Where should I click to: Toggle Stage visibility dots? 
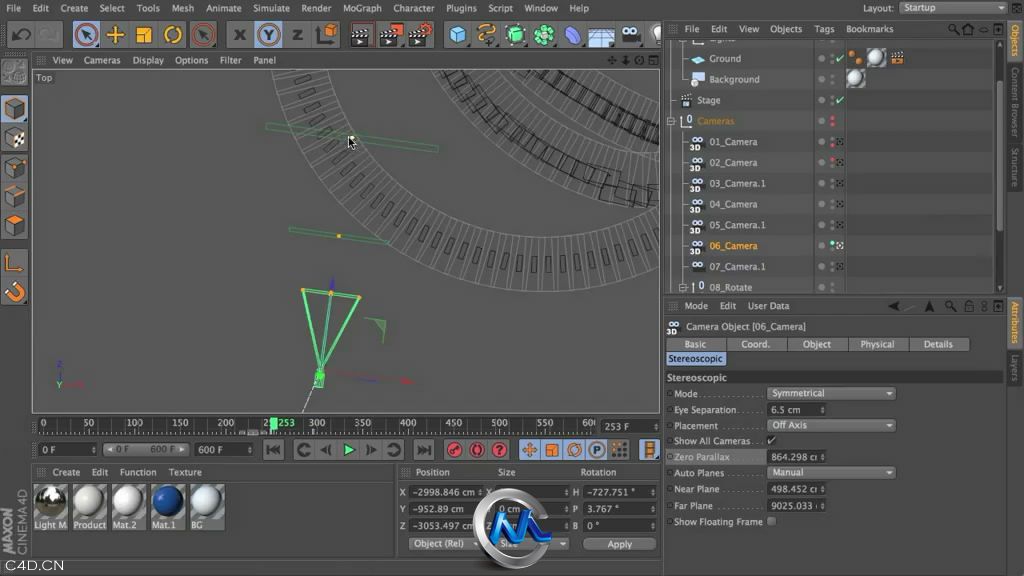click(x=832, y=101)
